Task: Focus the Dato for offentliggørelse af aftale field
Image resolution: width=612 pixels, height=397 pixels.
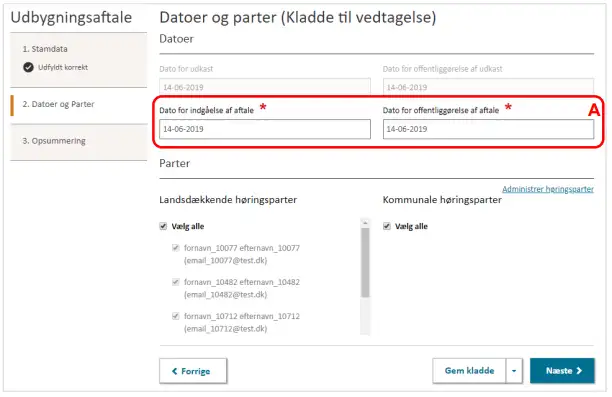Action: pyautogui.click(x=488, y=129)
